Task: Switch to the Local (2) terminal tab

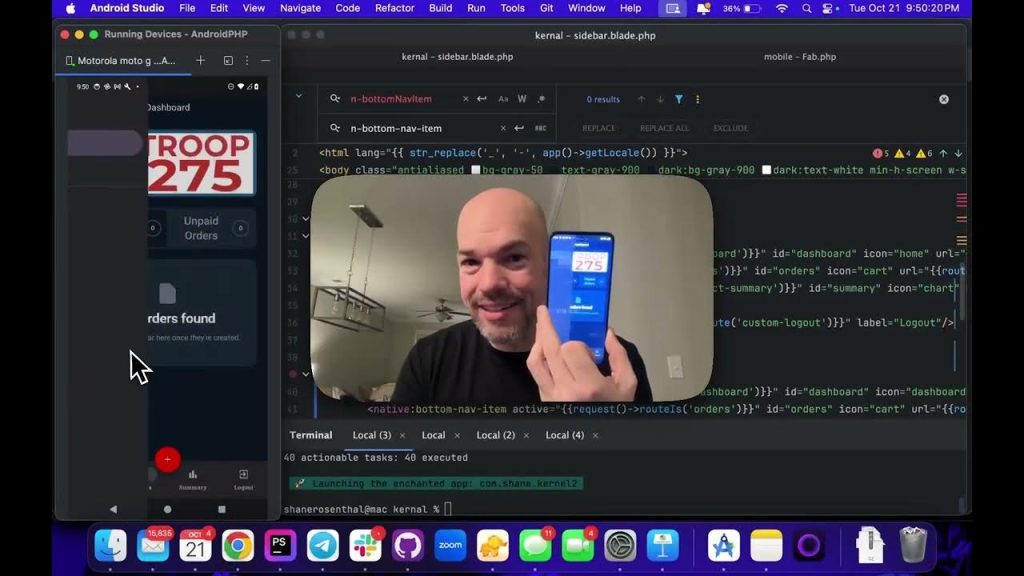Action: tap(495, 435)
